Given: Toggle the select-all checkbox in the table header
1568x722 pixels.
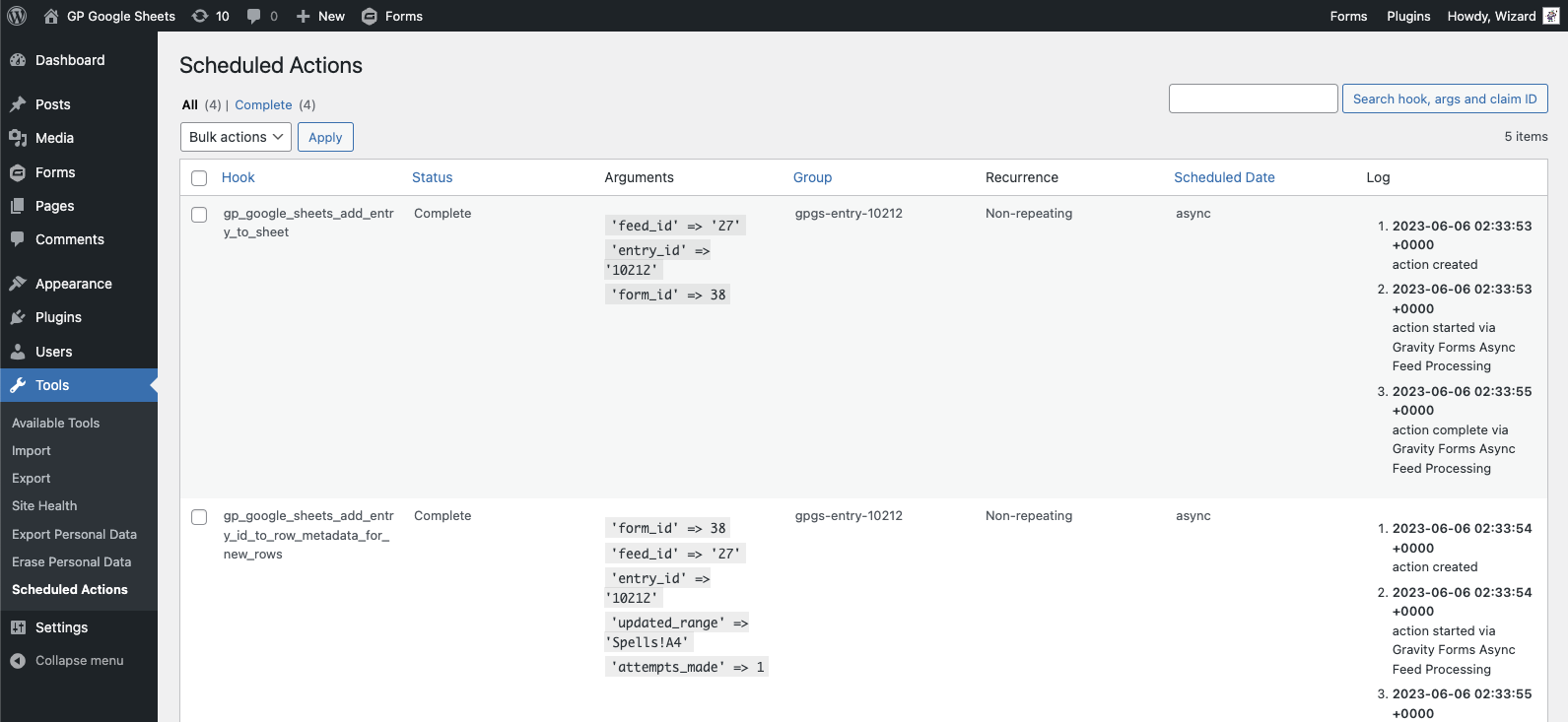Looking at the screenshot, I should (x=199, y=178).
